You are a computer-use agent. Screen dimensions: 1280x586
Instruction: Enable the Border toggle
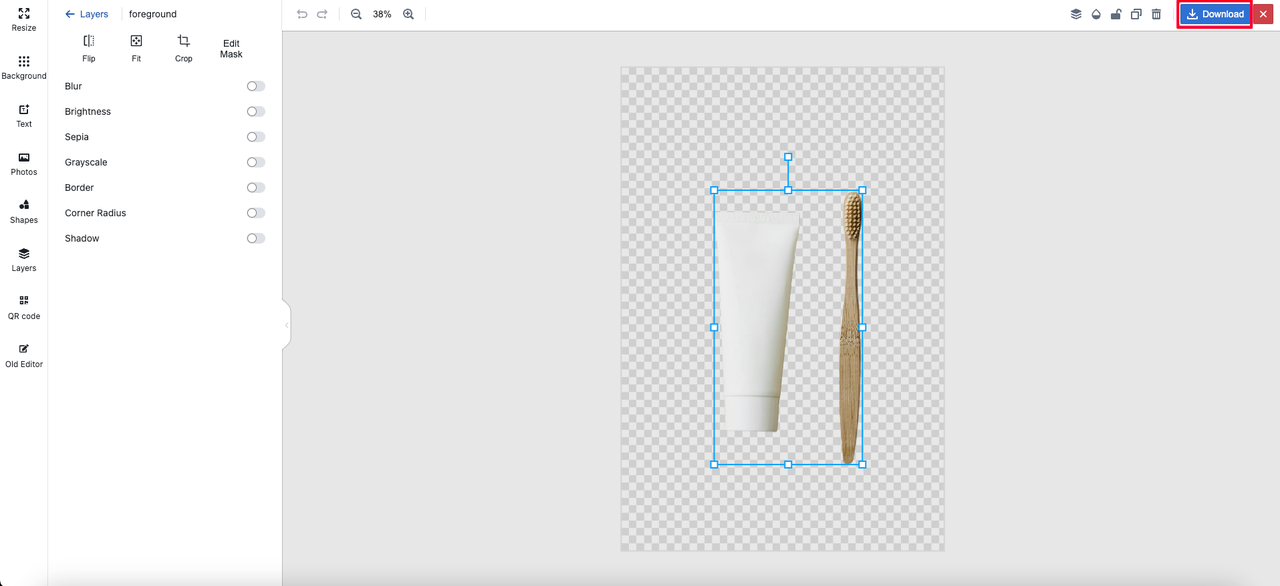click(x=256, y=188)
